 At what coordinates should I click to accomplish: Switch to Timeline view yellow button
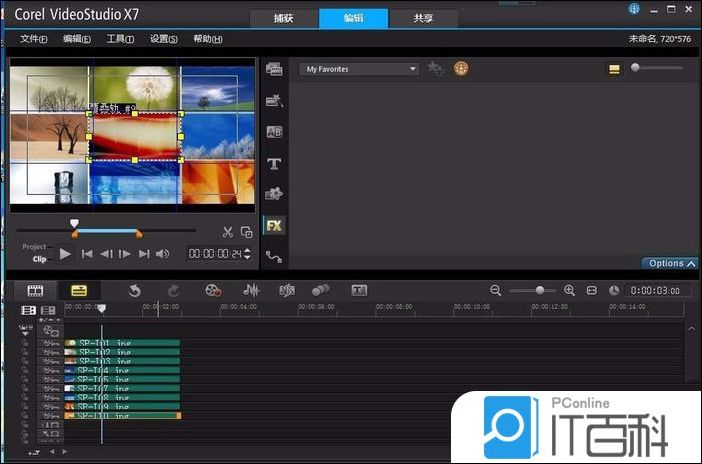tap(79, 290)
